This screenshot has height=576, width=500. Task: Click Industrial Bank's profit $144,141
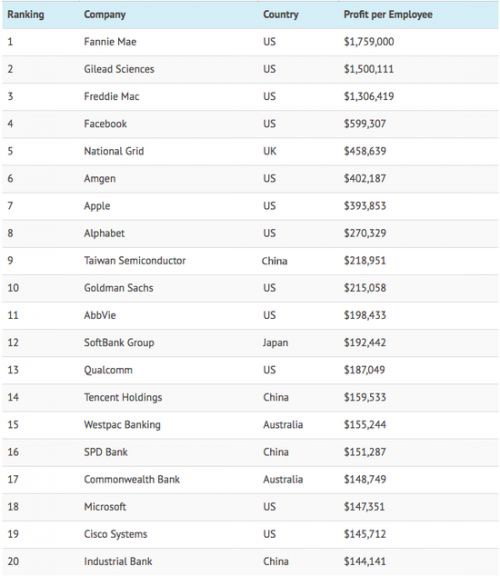point(365,562)
